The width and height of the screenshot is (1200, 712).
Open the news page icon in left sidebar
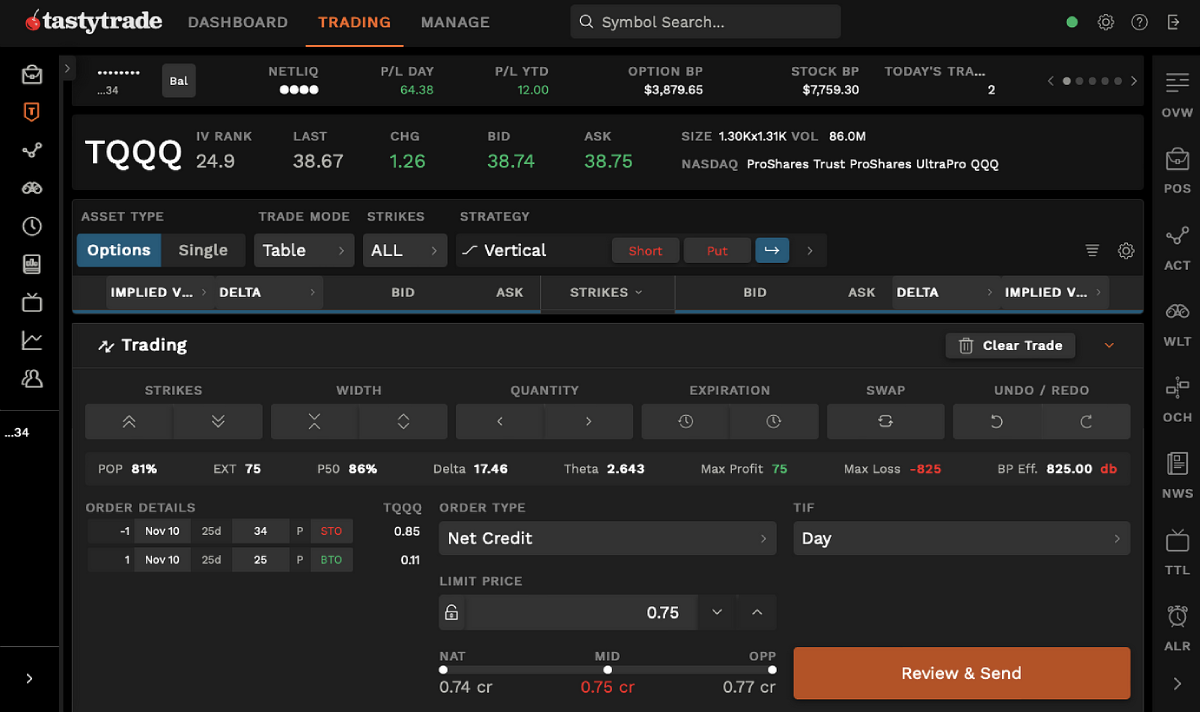(x=32, y=264)
